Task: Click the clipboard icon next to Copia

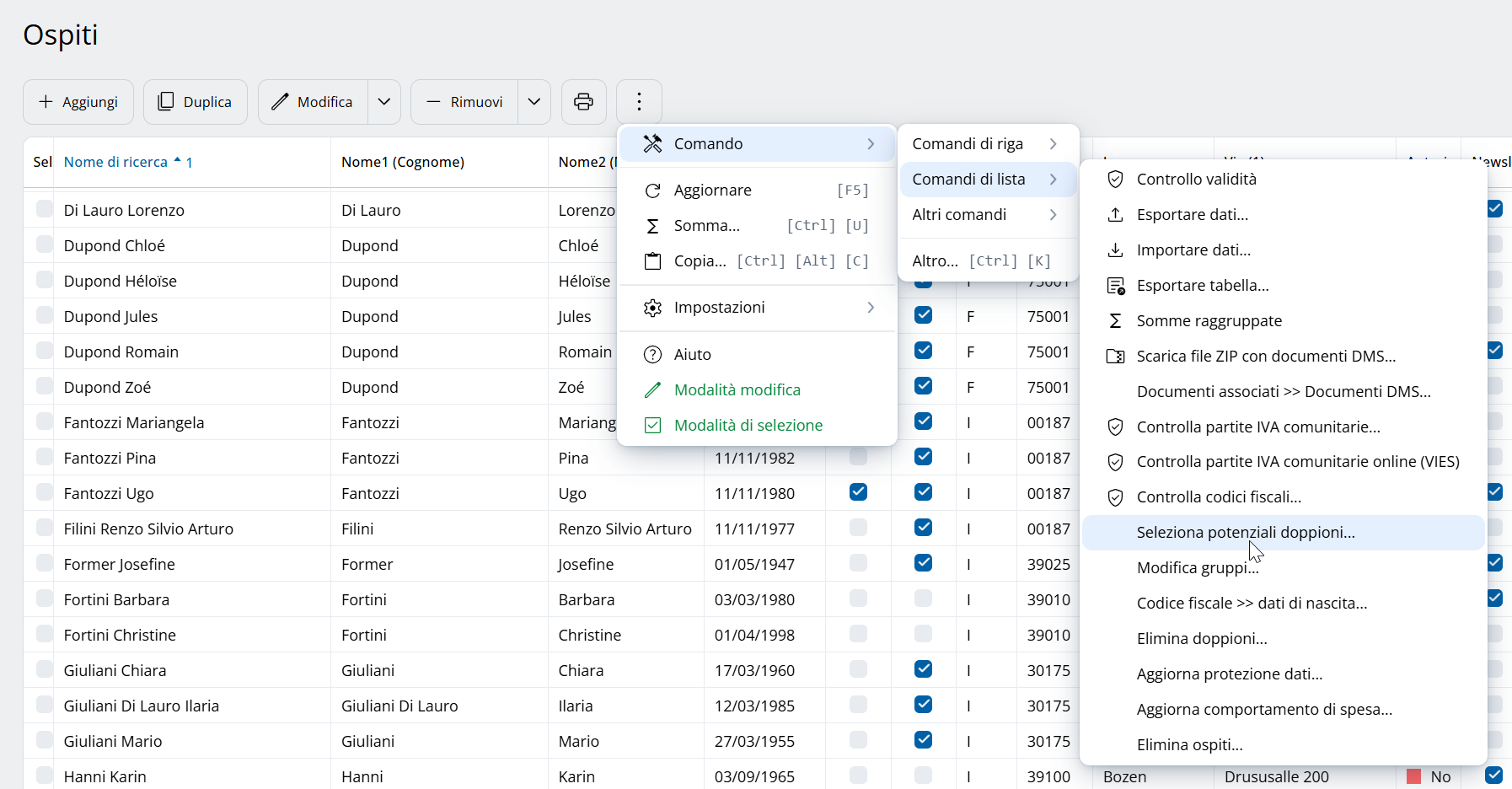Action: pos(652,261)
